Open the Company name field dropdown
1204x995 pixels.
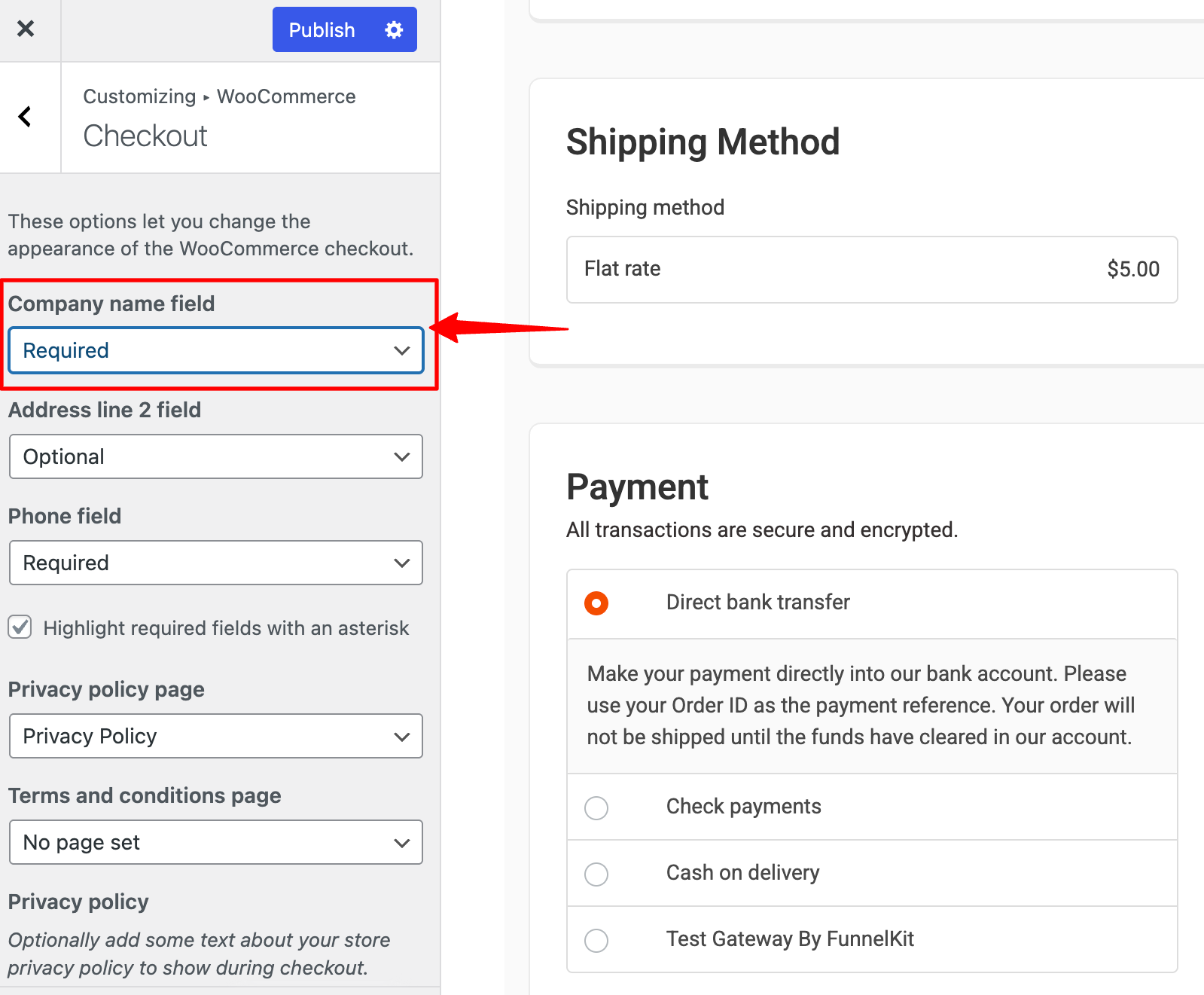[x=216, y=350]
